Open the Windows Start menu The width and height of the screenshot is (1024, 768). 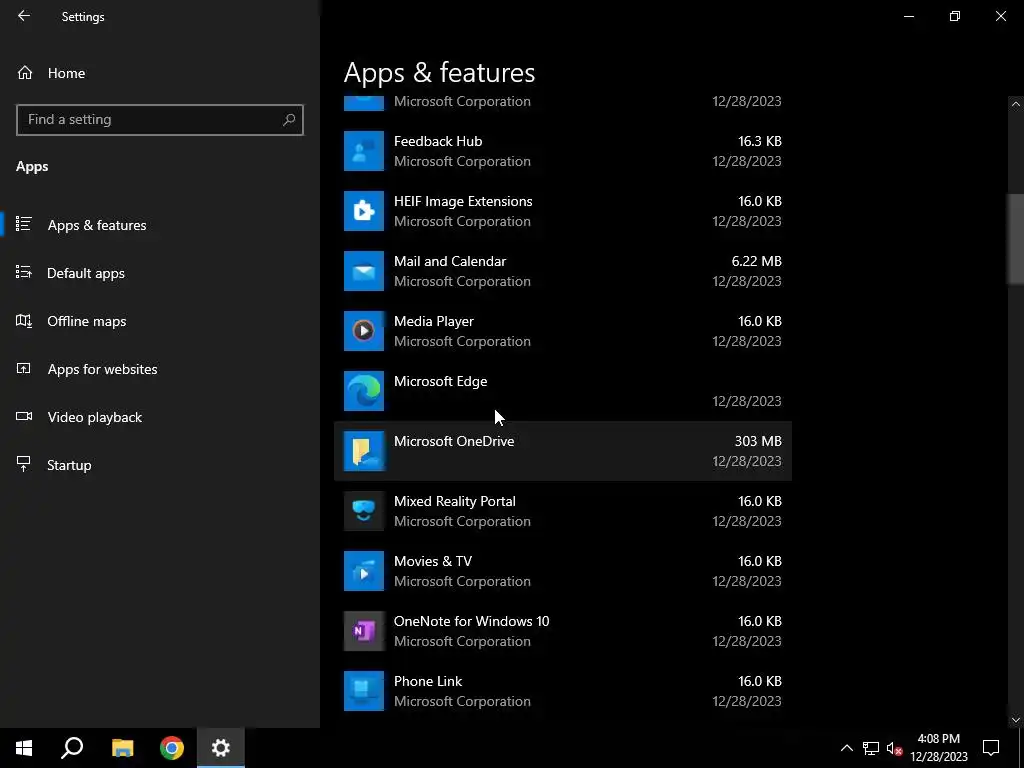[x=24, y=748]
